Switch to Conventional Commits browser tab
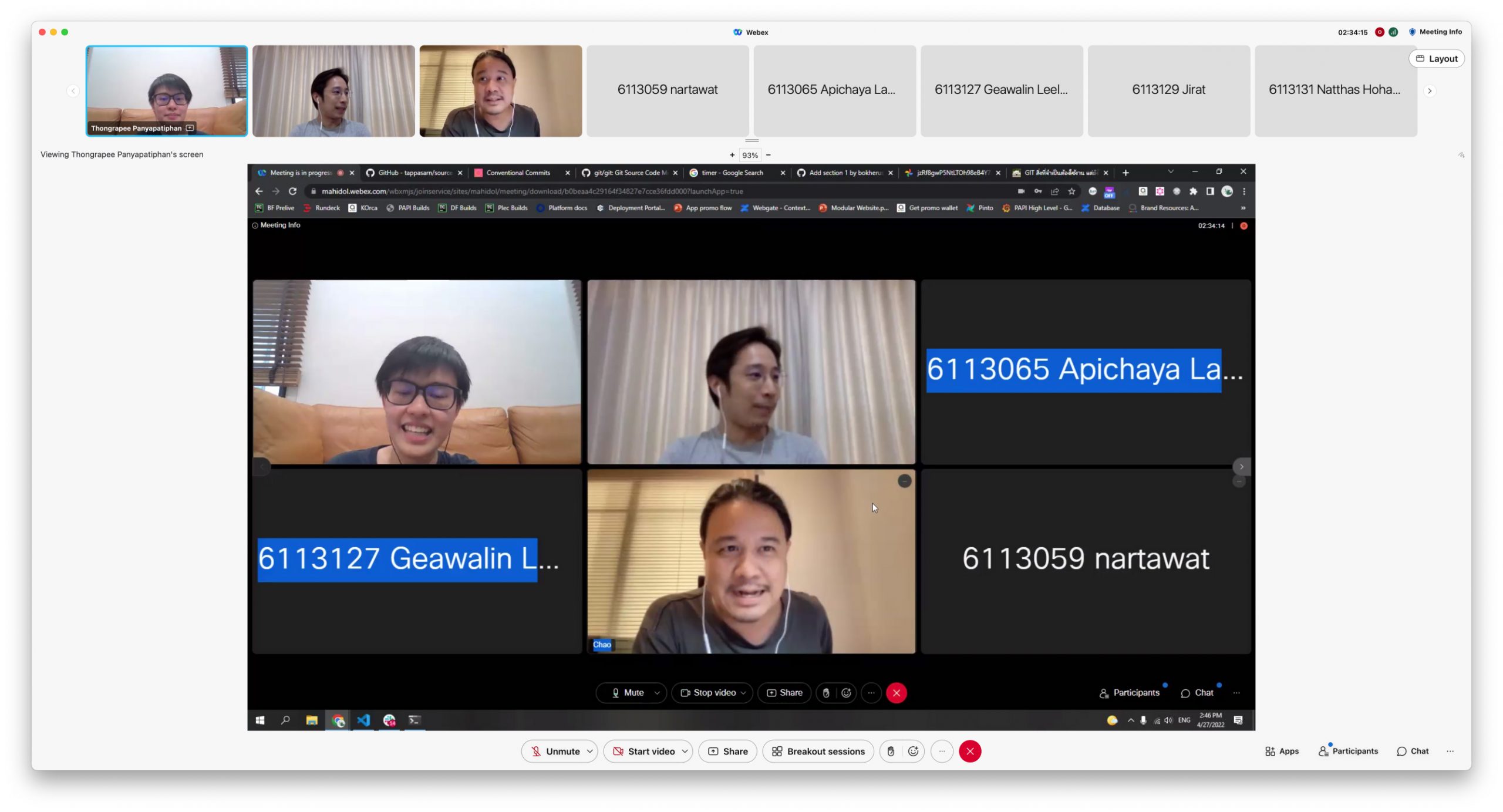The height and width of the screenshot is (812, 1503). 518,173
